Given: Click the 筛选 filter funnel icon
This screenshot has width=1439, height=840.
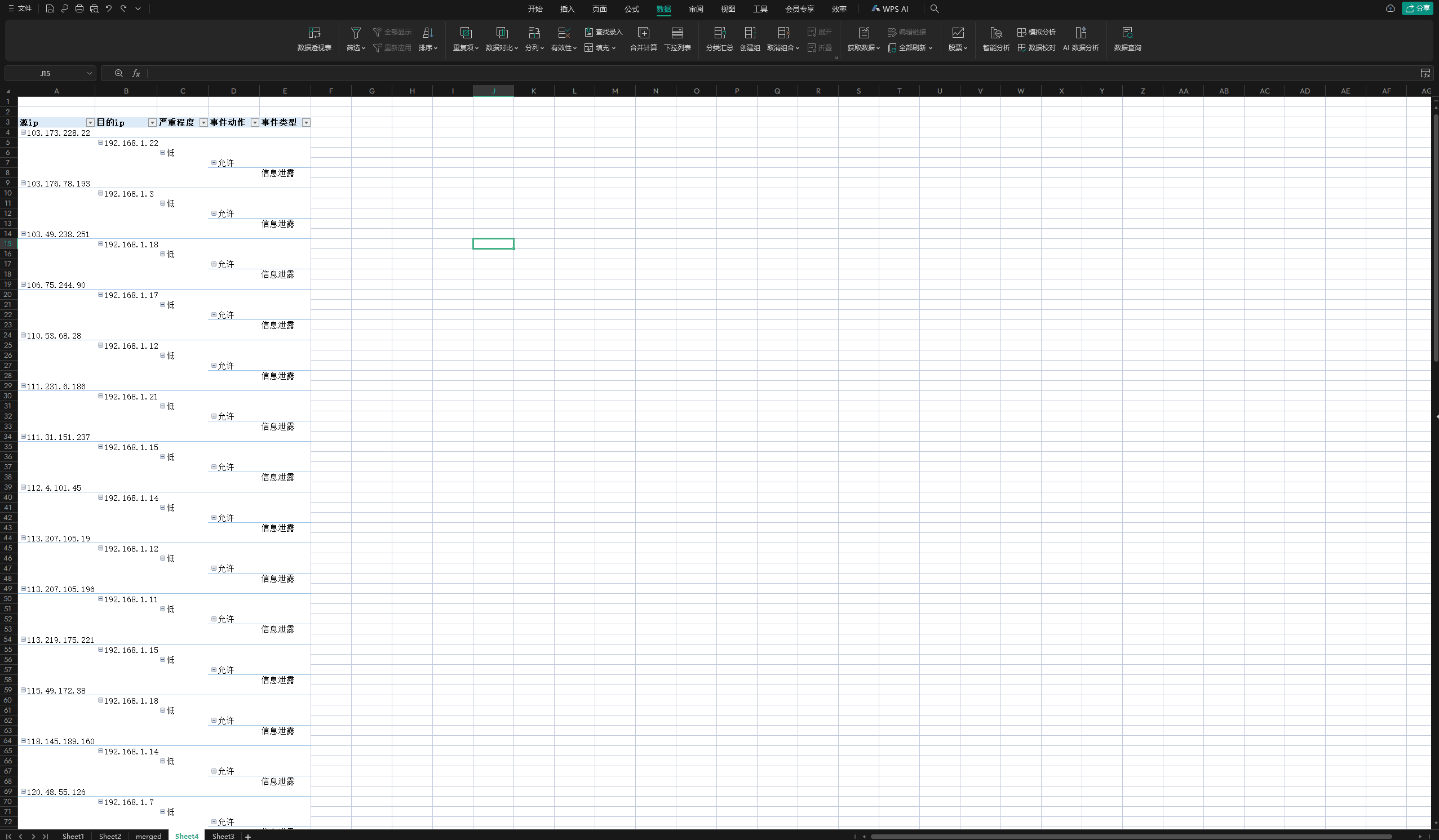Looking at the screenshot, I should click(355, 33).
